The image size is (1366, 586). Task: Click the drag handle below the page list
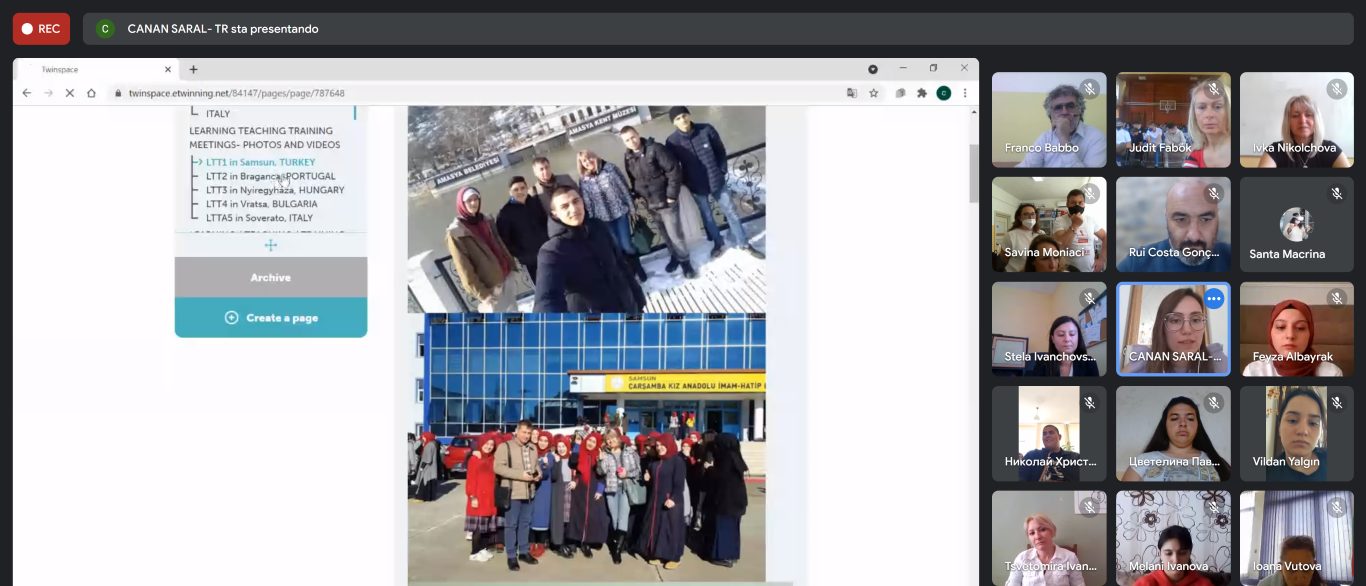(x=270, y=245)
